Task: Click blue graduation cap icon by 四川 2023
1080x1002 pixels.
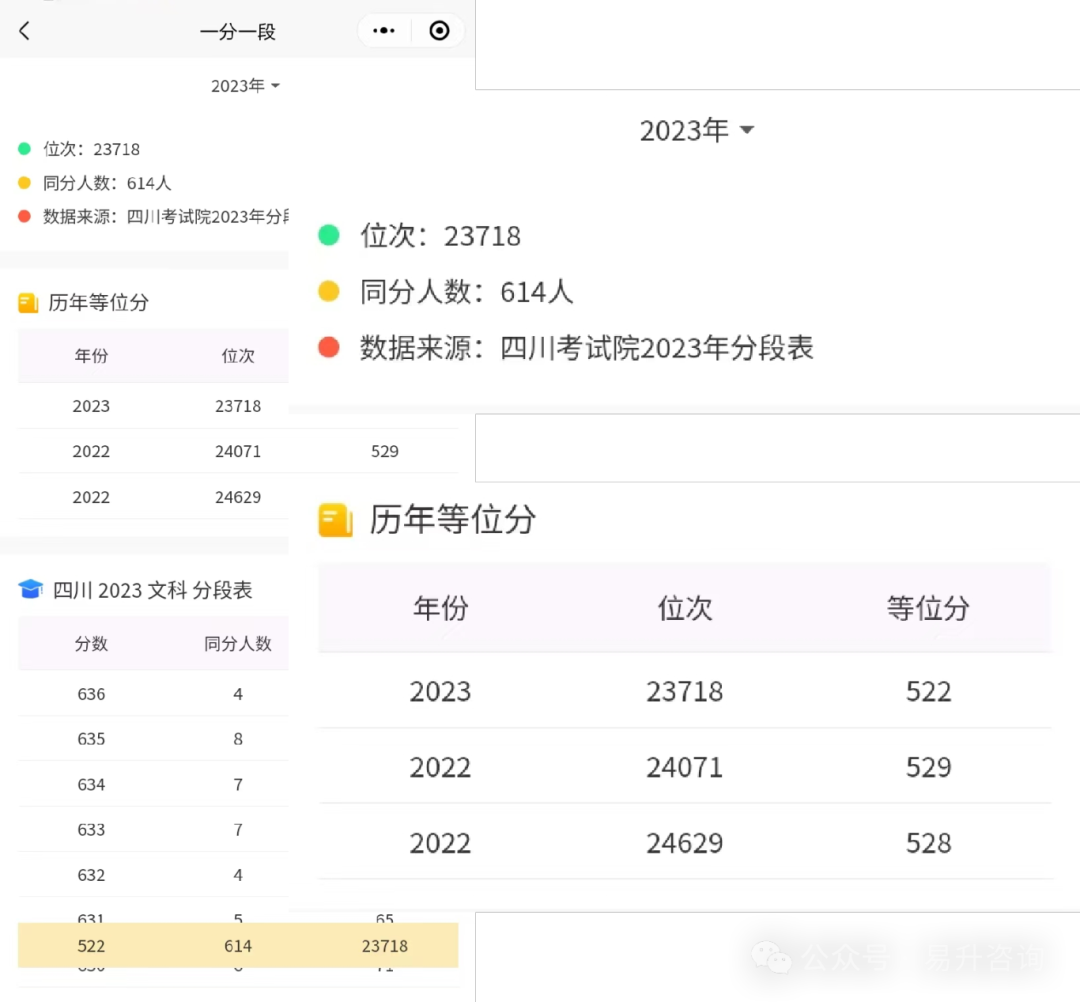Action: 30,589
